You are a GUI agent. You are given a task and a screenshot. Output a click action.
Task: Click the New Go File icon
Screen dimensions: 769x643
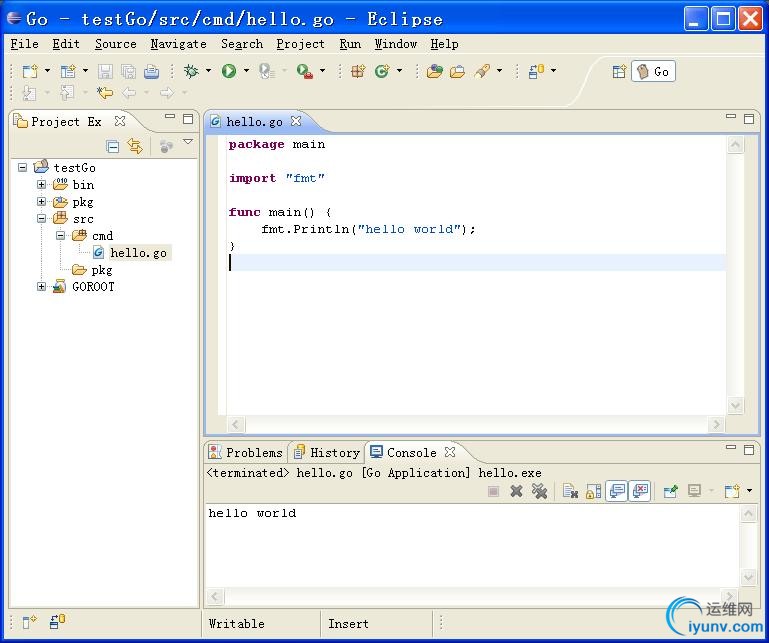[382, 72]
